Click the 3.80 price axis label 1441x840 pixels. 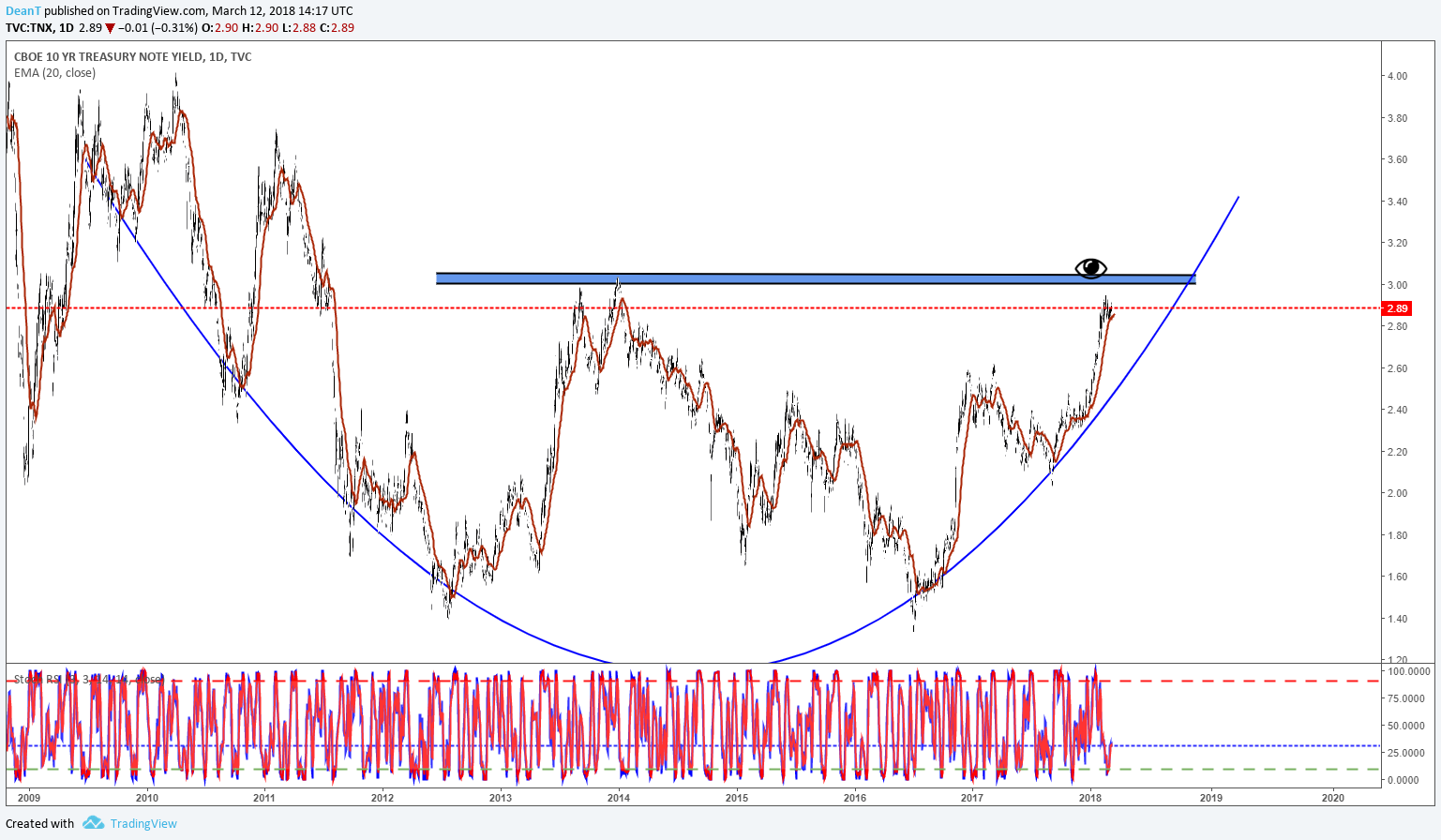tap(1397, 118)
